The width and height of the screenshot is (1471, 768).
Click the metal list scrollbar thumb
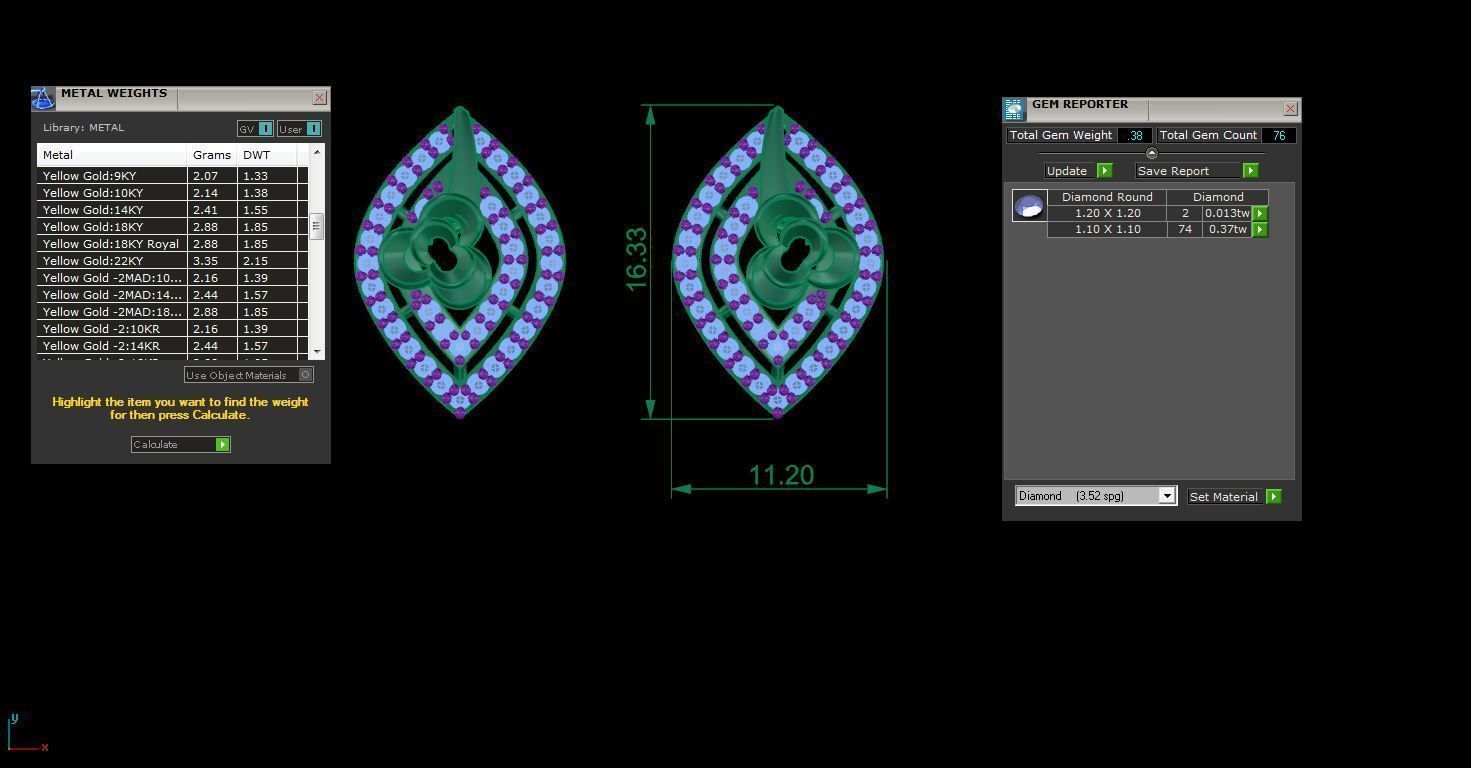coord(316,226)
